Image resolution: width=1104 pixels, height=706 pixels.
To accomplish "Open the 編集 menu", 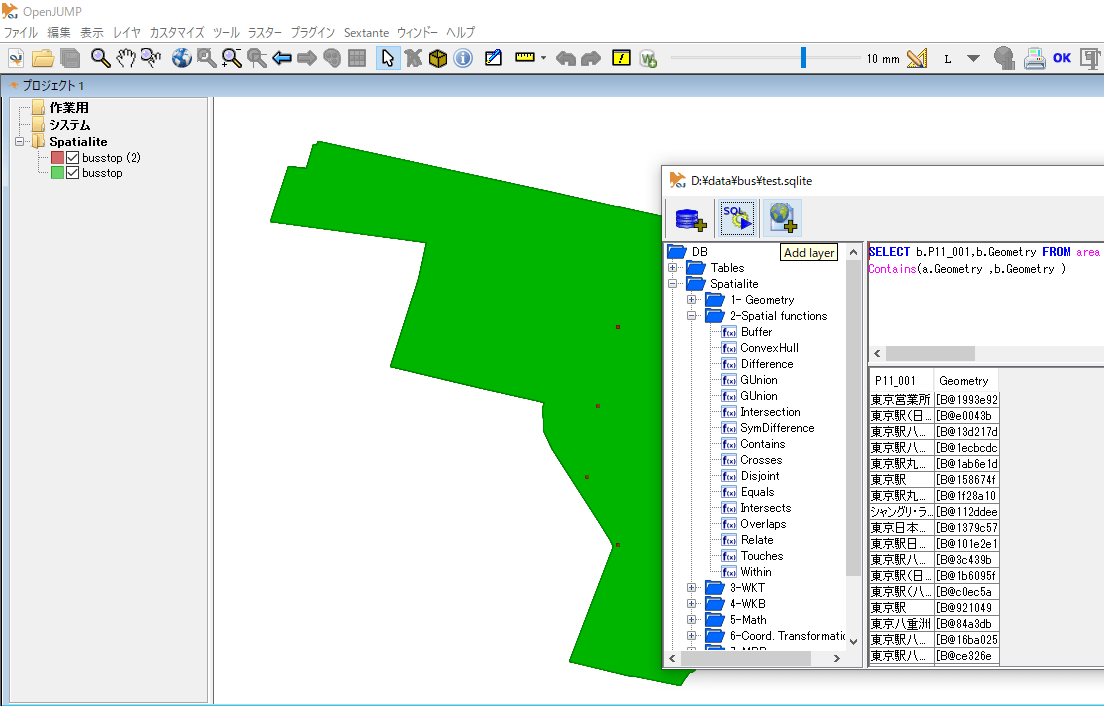I will pos(59,32).
